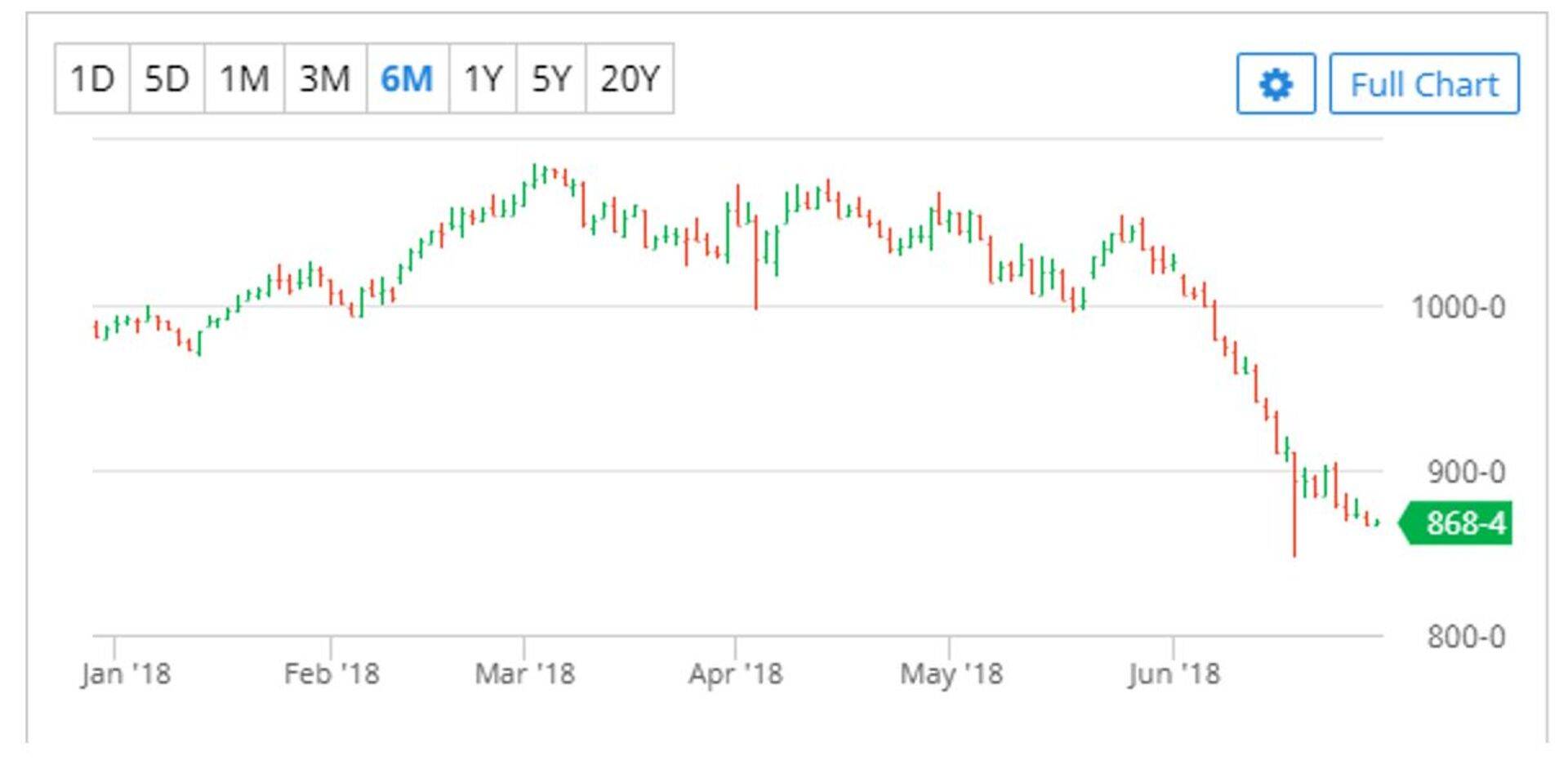The width and height of the screenshot is (1568, 769).
Task: Select the 1D time range
Action: pos(92,79)
